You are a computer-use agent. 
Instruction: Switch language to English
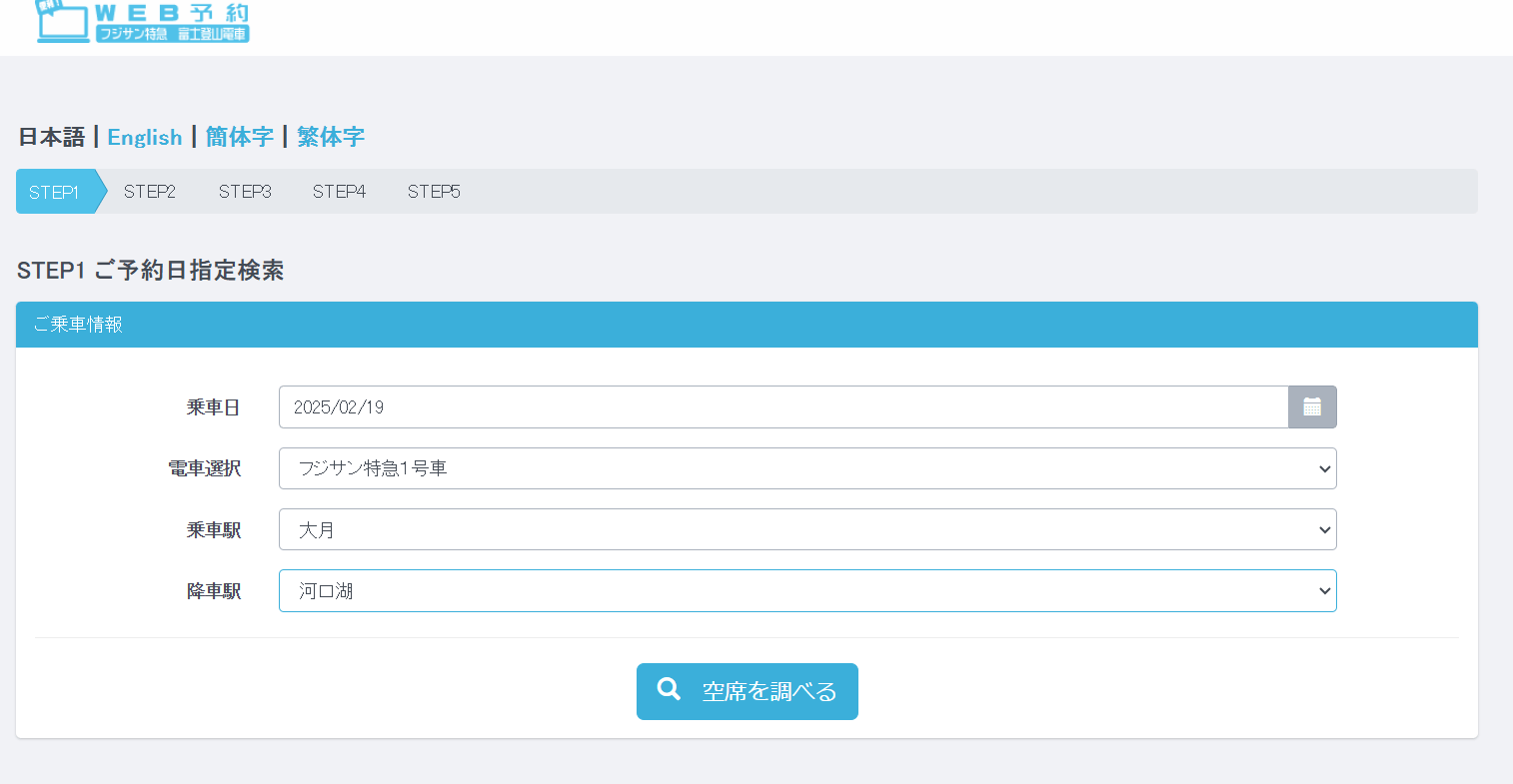[x=145, y=137]
